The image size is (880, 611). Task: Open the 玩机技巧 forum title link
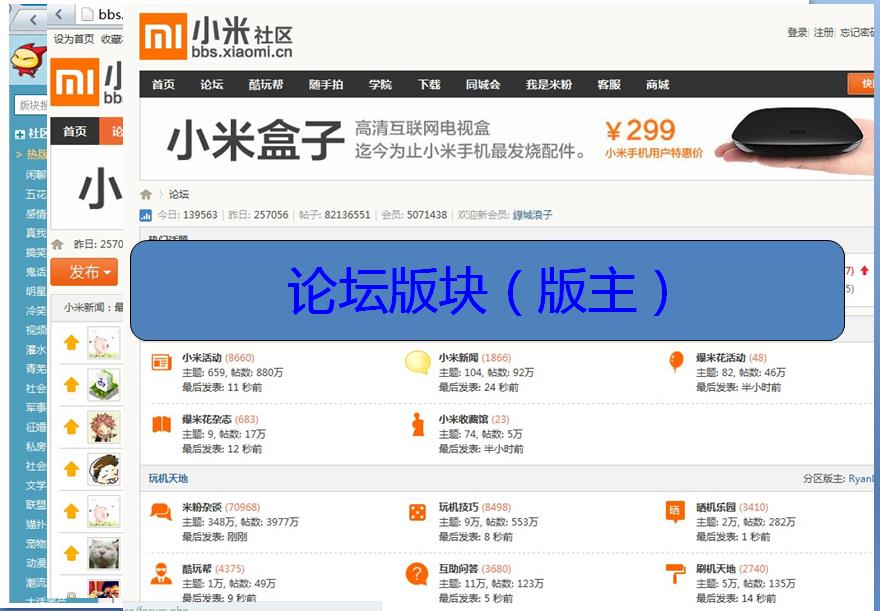pyautogui.click(x=459, y=508)
